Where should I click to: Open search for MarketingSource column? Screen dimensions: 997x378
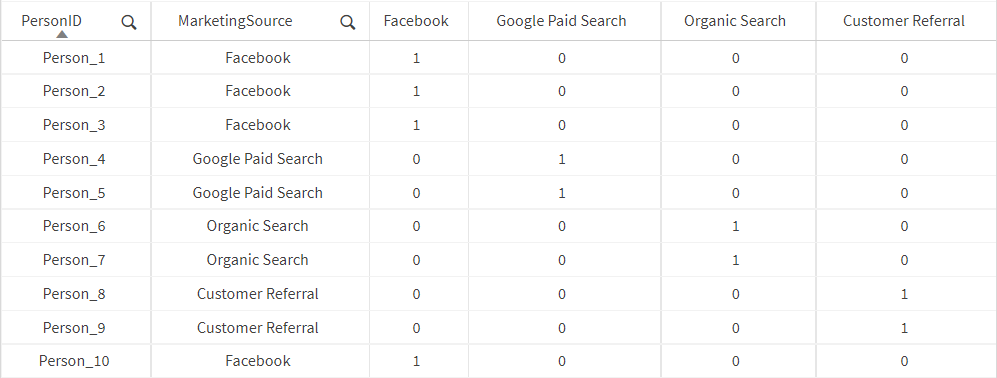[x=348, y=23]
